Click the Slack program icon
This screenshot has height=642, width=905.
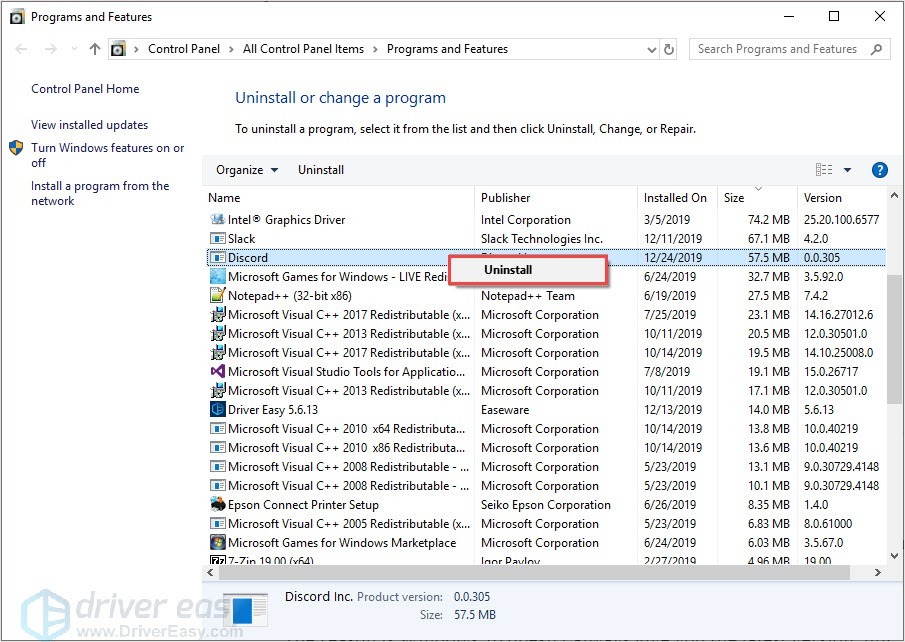(218, 238)
